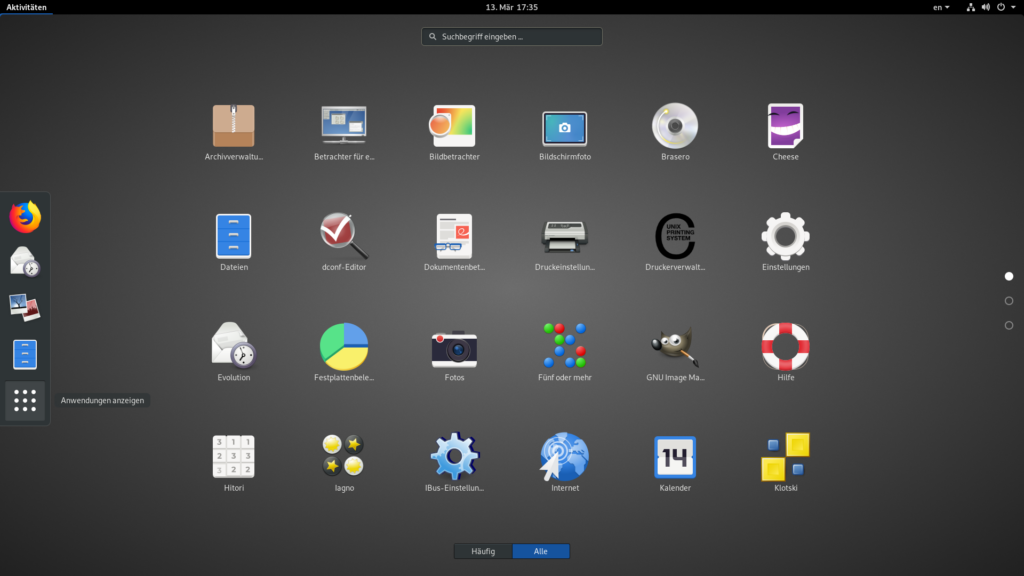
Task: Open the Dokumentenbetrachter document viewer
Action: [454, 242]
